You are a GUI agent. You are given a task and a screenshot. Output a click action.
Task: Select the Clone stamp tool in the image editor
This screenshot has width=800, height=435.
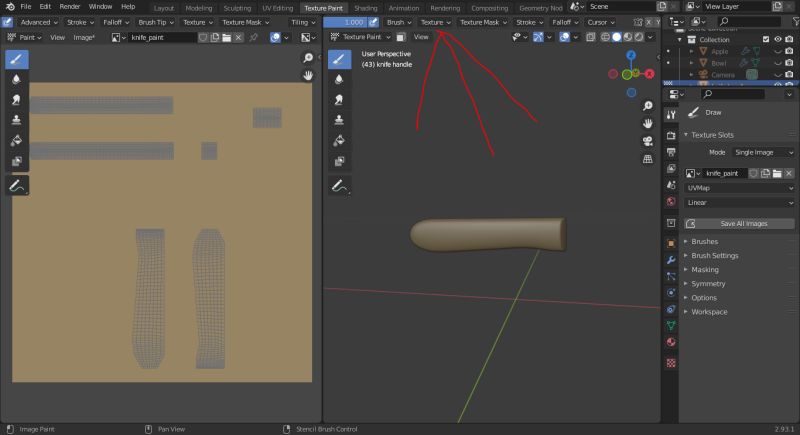[x=16, y=120]
